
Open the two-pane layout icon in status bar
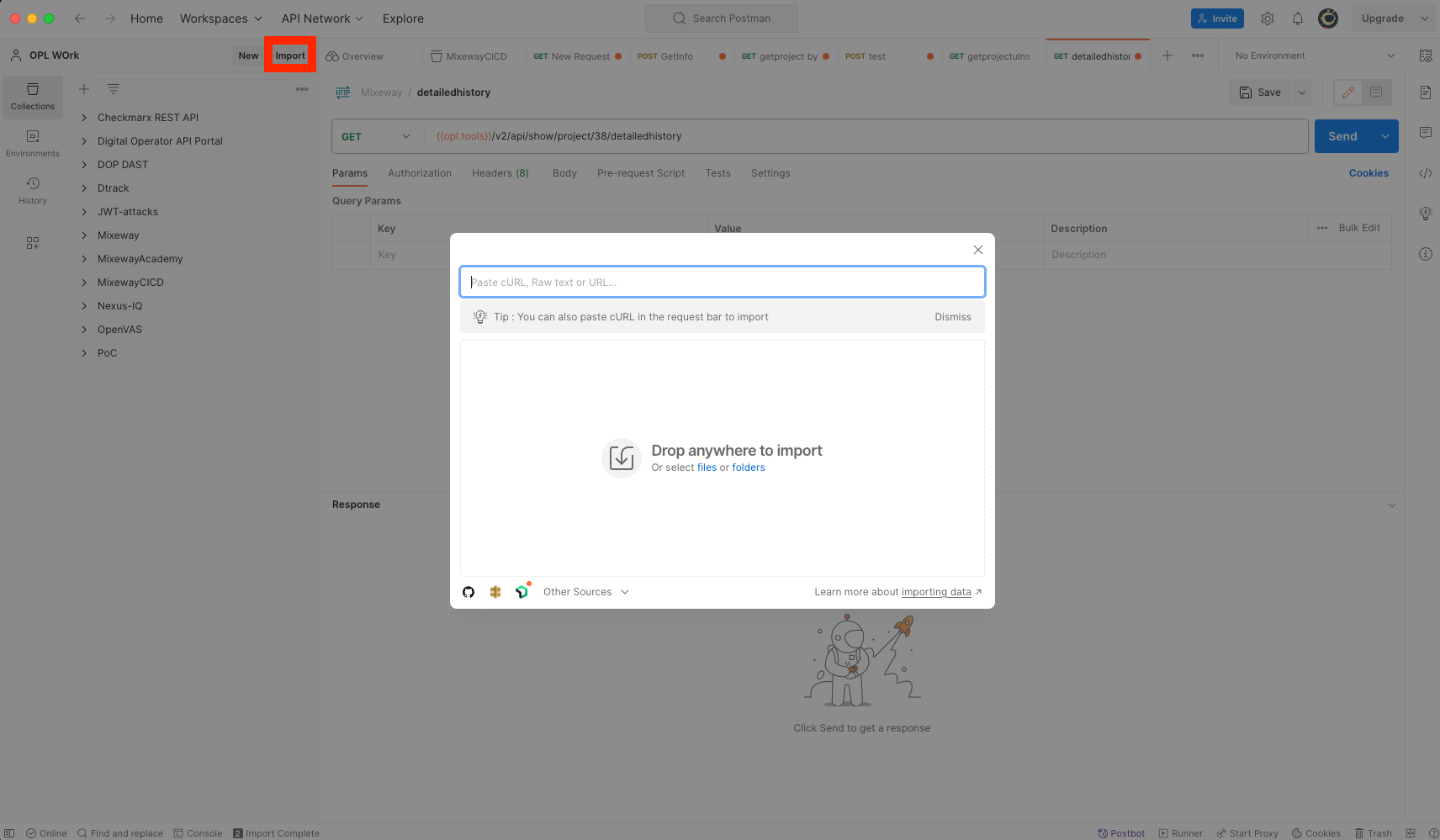coord(1411,833)
